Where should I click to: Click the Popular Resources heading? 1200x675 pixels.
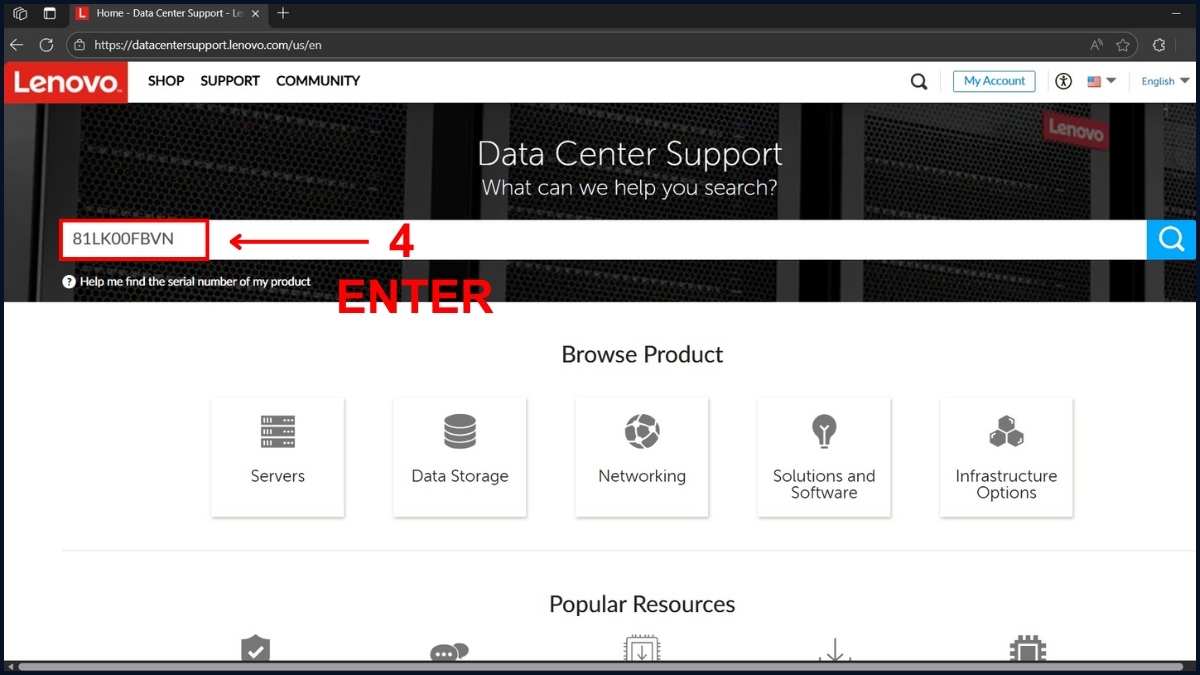click(642, 604)
